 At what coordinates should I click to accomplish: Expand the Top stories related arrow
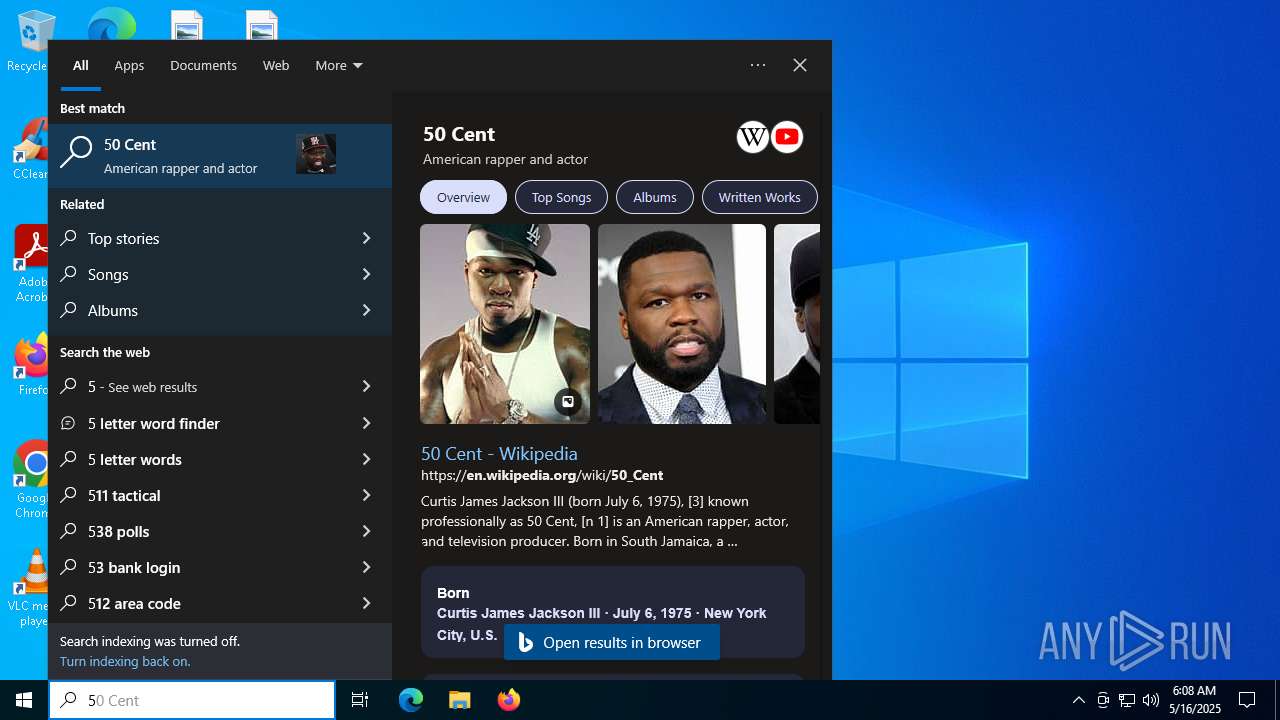click(x=366, y=238)
